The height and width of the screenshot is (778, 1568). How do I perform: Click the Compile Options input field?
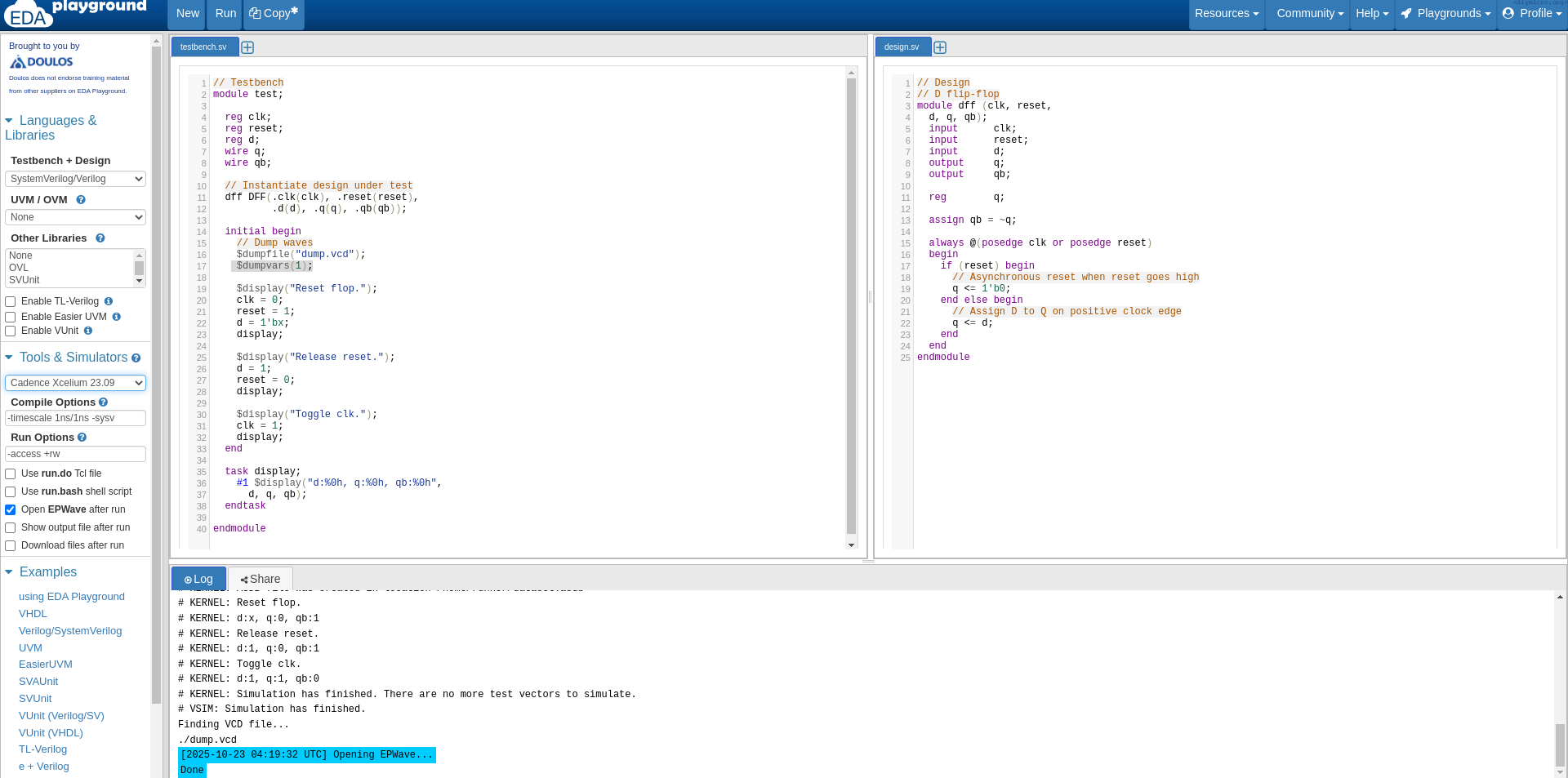point(75,418)
